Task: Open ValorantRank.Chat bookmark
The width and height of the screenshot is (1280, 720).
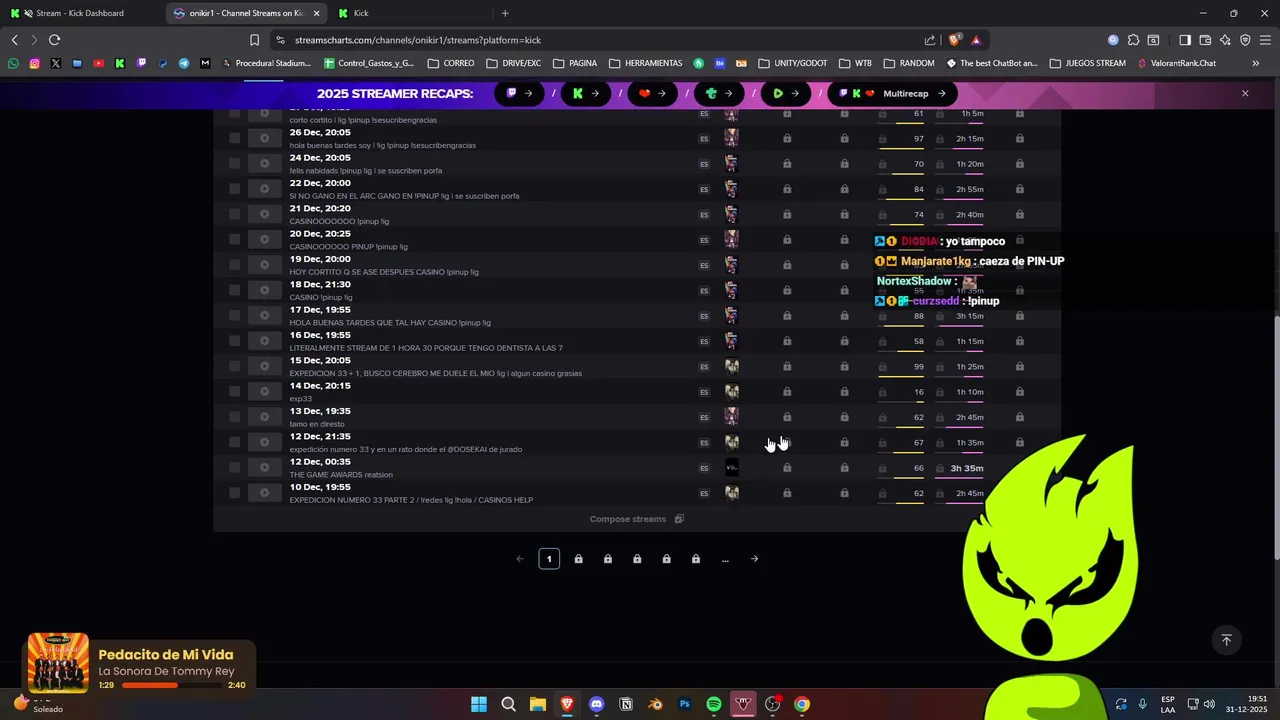Action: (1177, 63)
